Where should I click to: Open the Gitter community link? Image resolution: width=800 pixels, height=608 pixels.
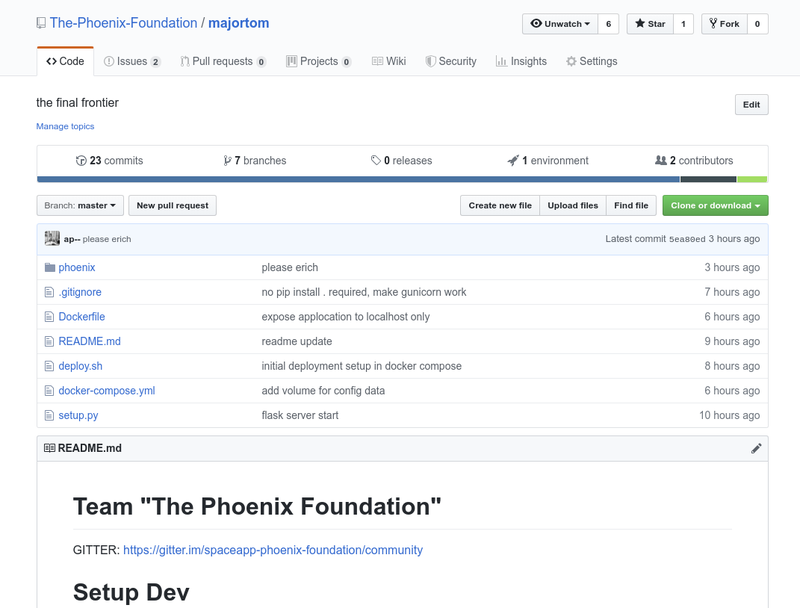[x=272, y=550]
